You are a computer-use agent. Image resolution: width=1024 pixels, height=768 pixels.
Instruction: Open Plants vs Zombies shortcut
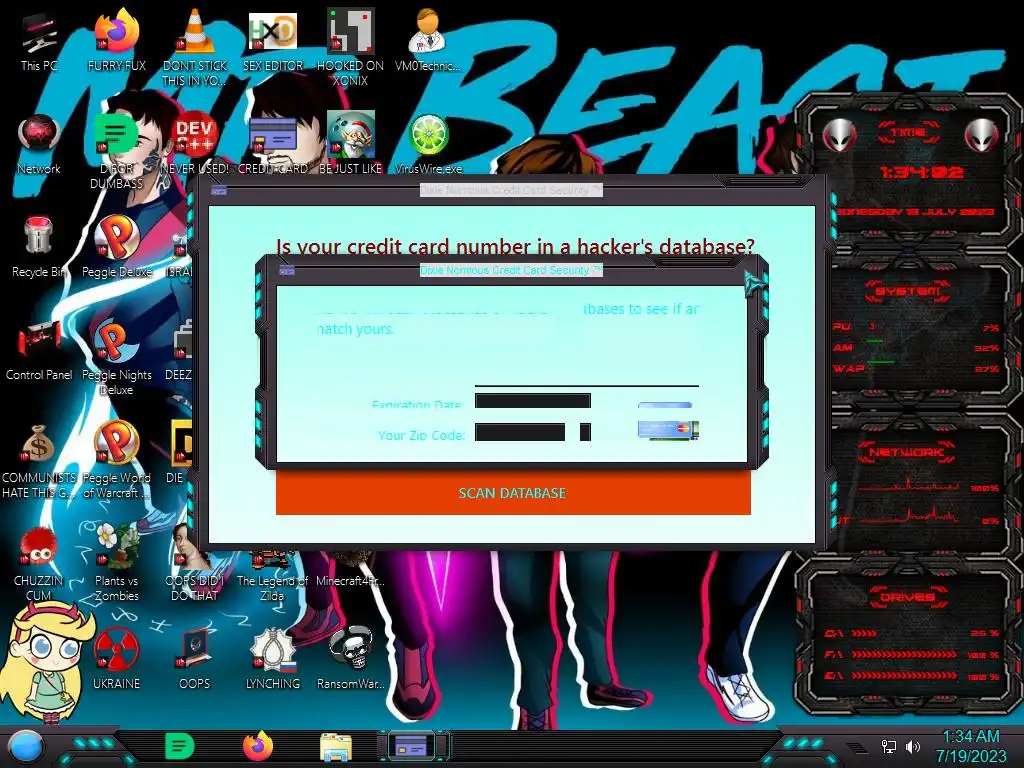click(x=116, y=563)
